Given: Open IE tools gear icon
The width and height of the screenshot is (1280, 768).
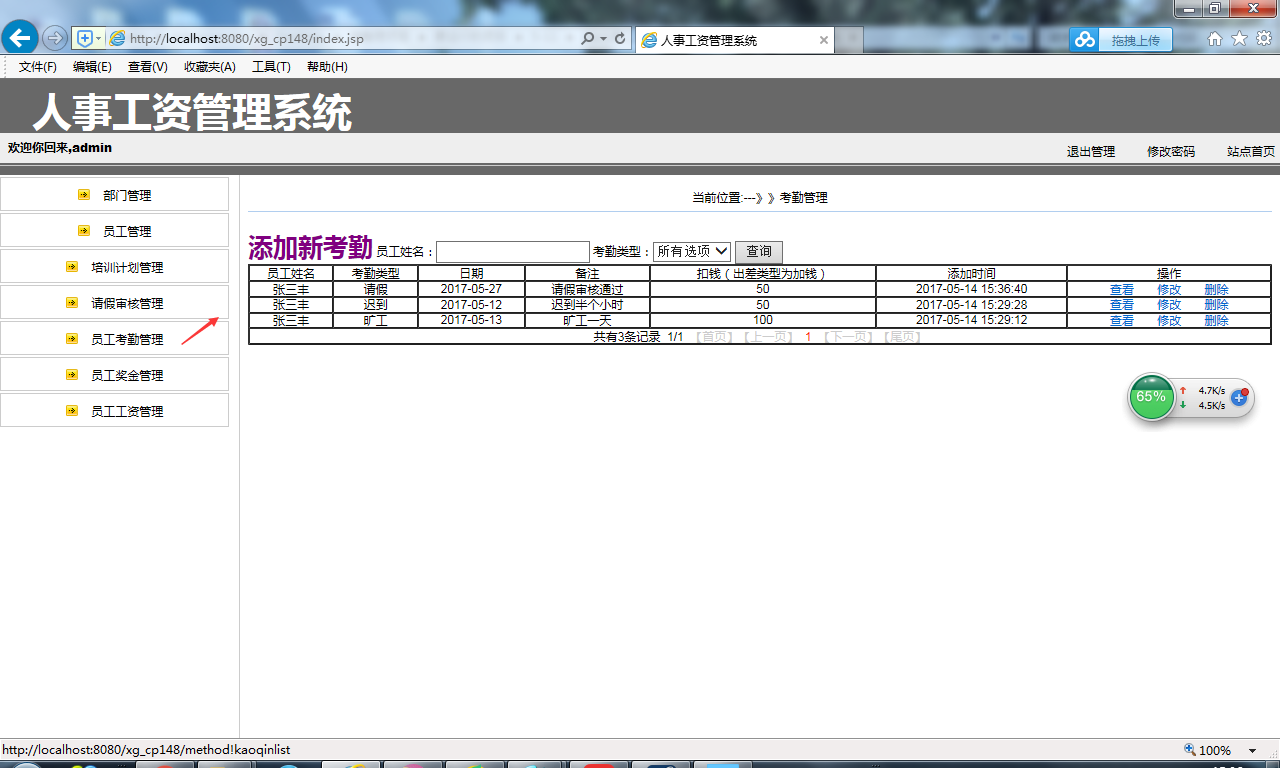Looking at the screenshot, I should pos(1264,39).
